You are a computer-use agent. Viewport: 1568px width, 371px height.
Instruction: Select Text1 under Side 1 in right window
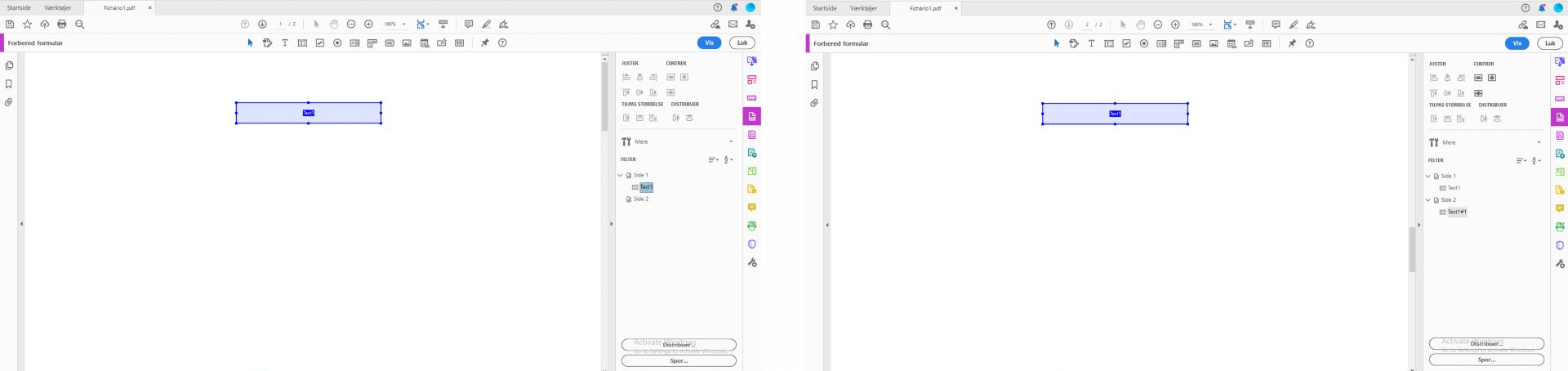coord(1454,188)
